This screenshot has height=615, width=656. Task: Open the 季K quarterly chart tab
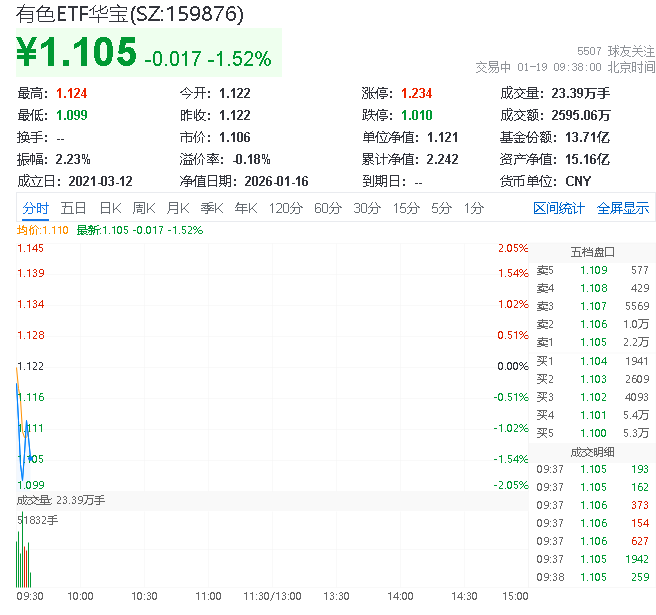point(212,208)
